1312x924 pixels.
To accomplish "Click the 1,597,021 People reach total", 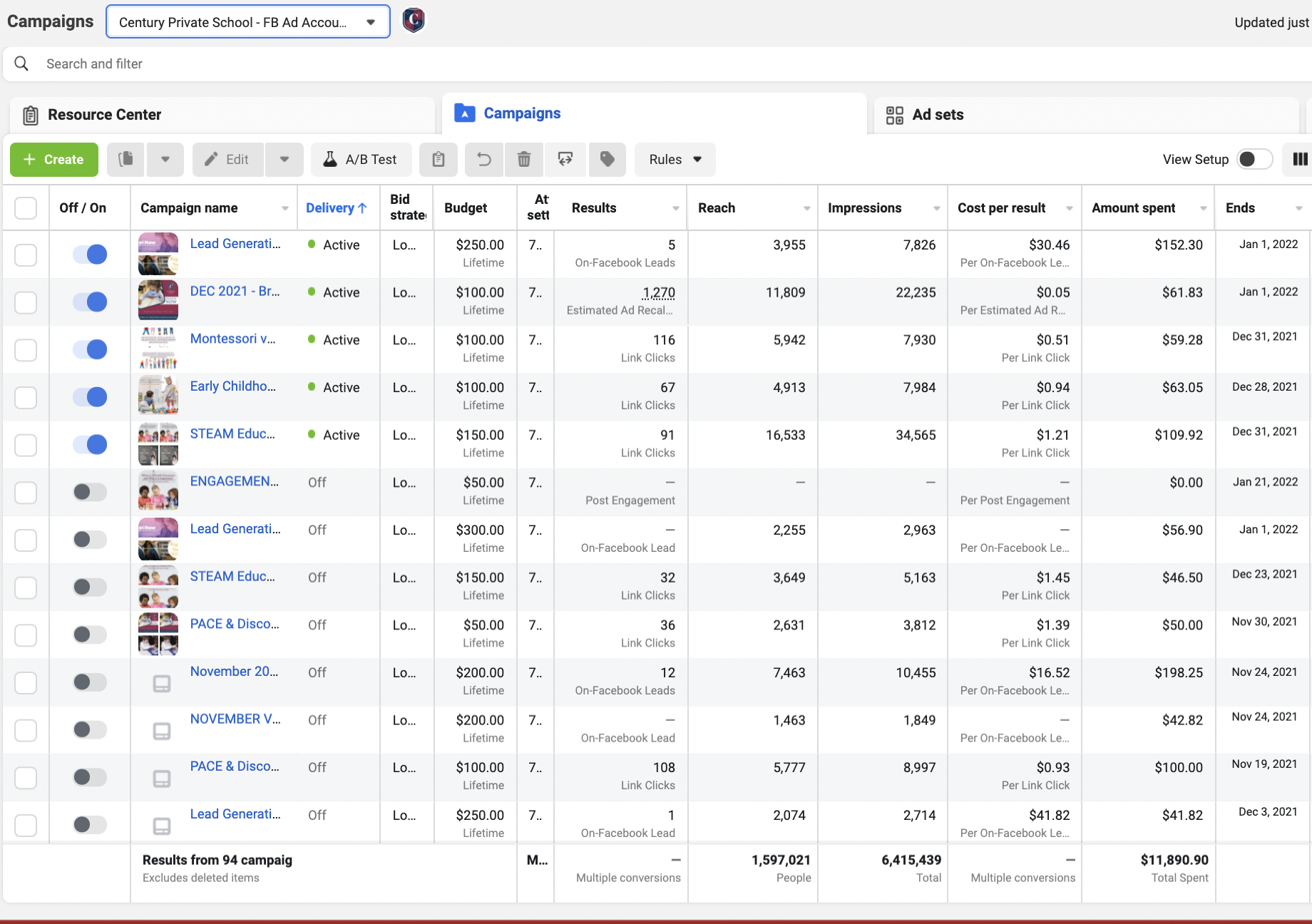I will coord(781,860).
